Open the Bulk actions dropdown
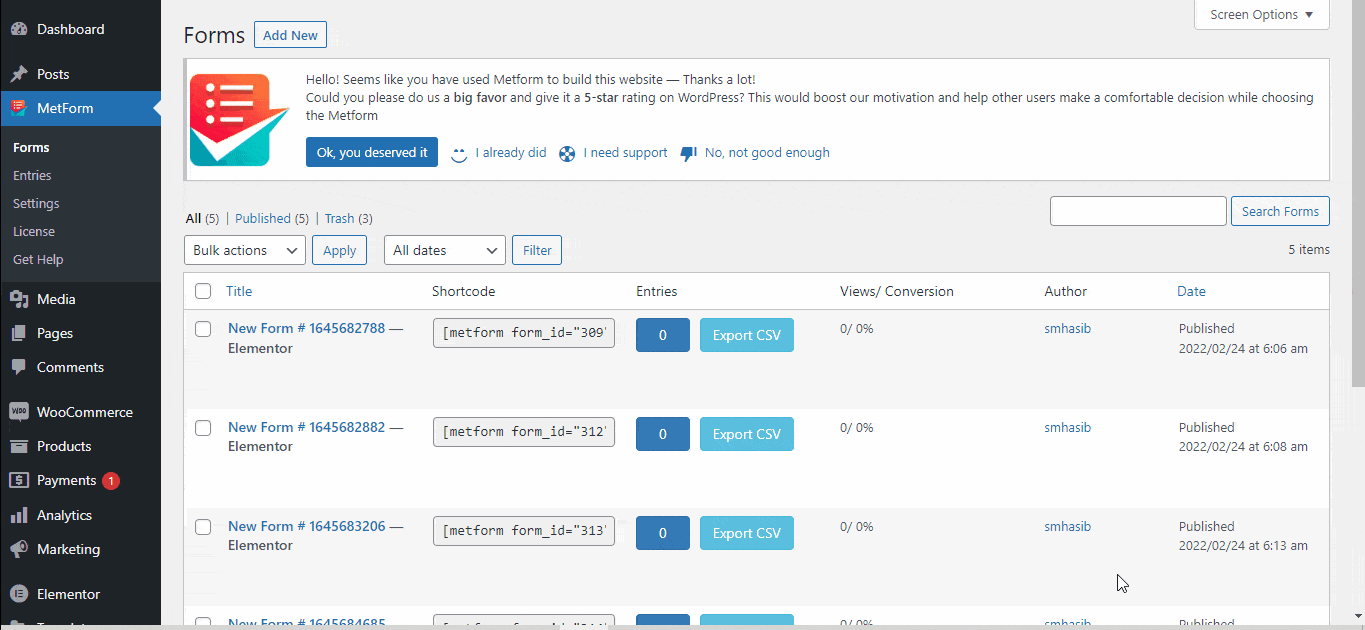The width and height of the screenshot is (1365, 630). (245, 250)
